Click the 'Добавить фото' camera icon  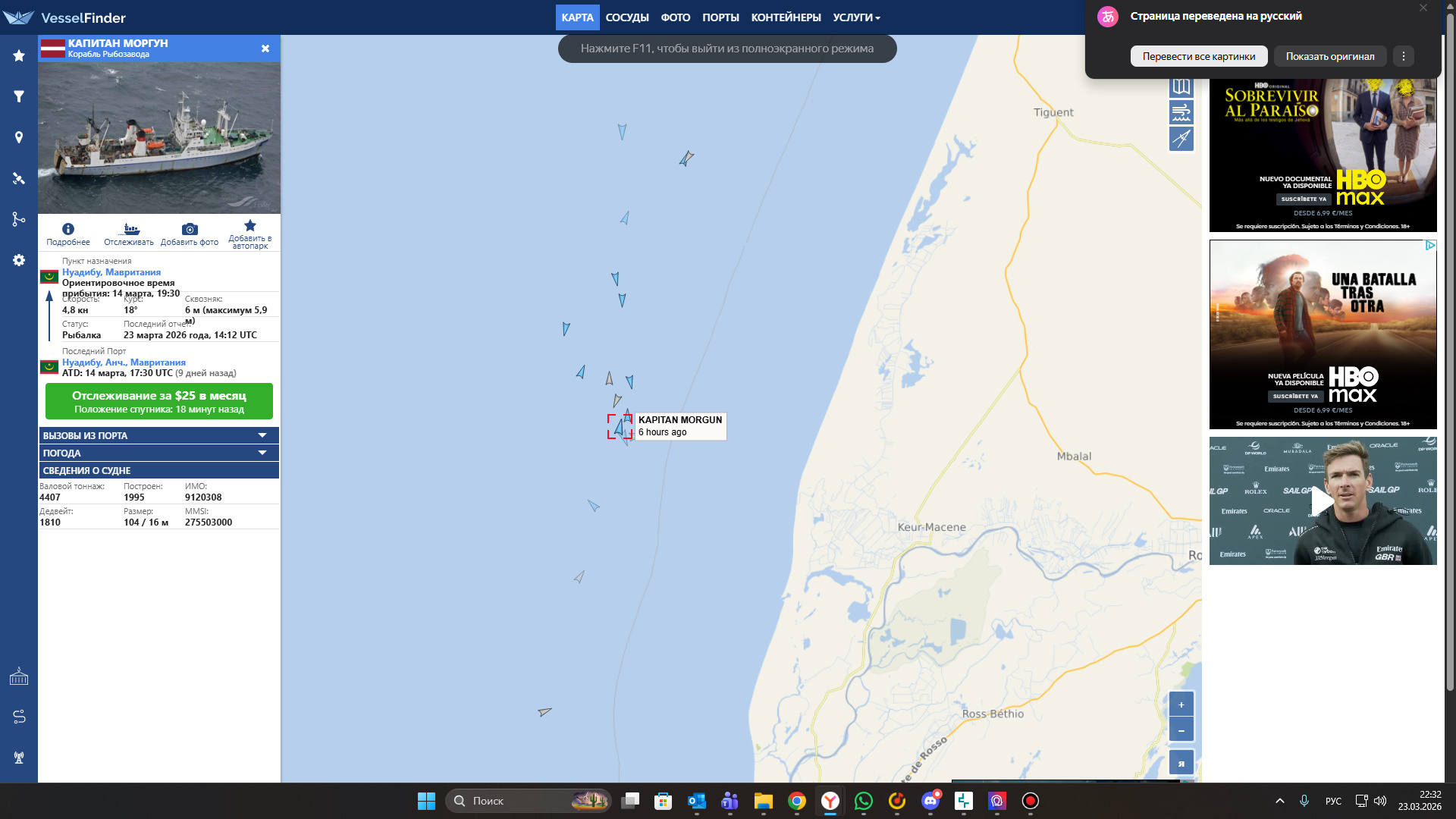[x=190, y=229]
